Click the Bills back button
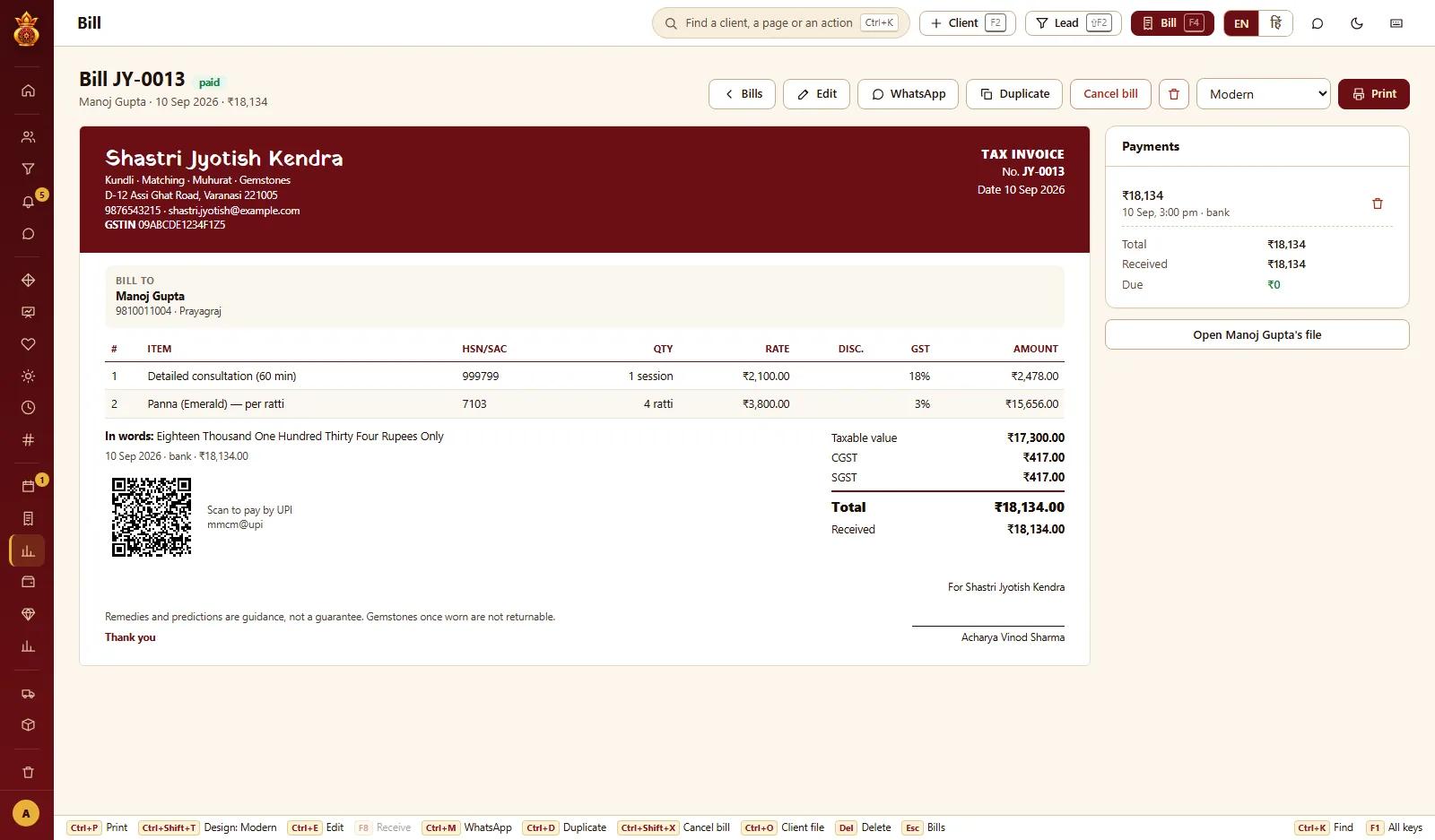 (x=742, y=94)
